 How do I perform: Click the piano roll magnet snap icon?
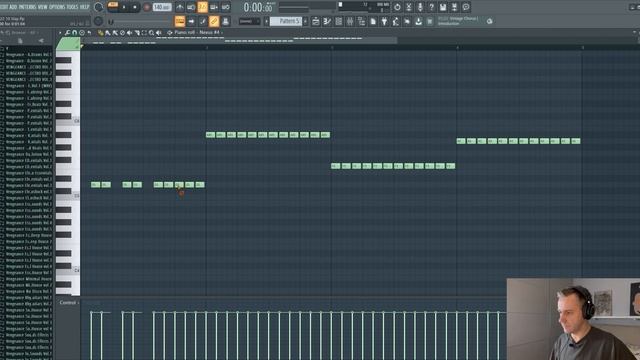75,33
